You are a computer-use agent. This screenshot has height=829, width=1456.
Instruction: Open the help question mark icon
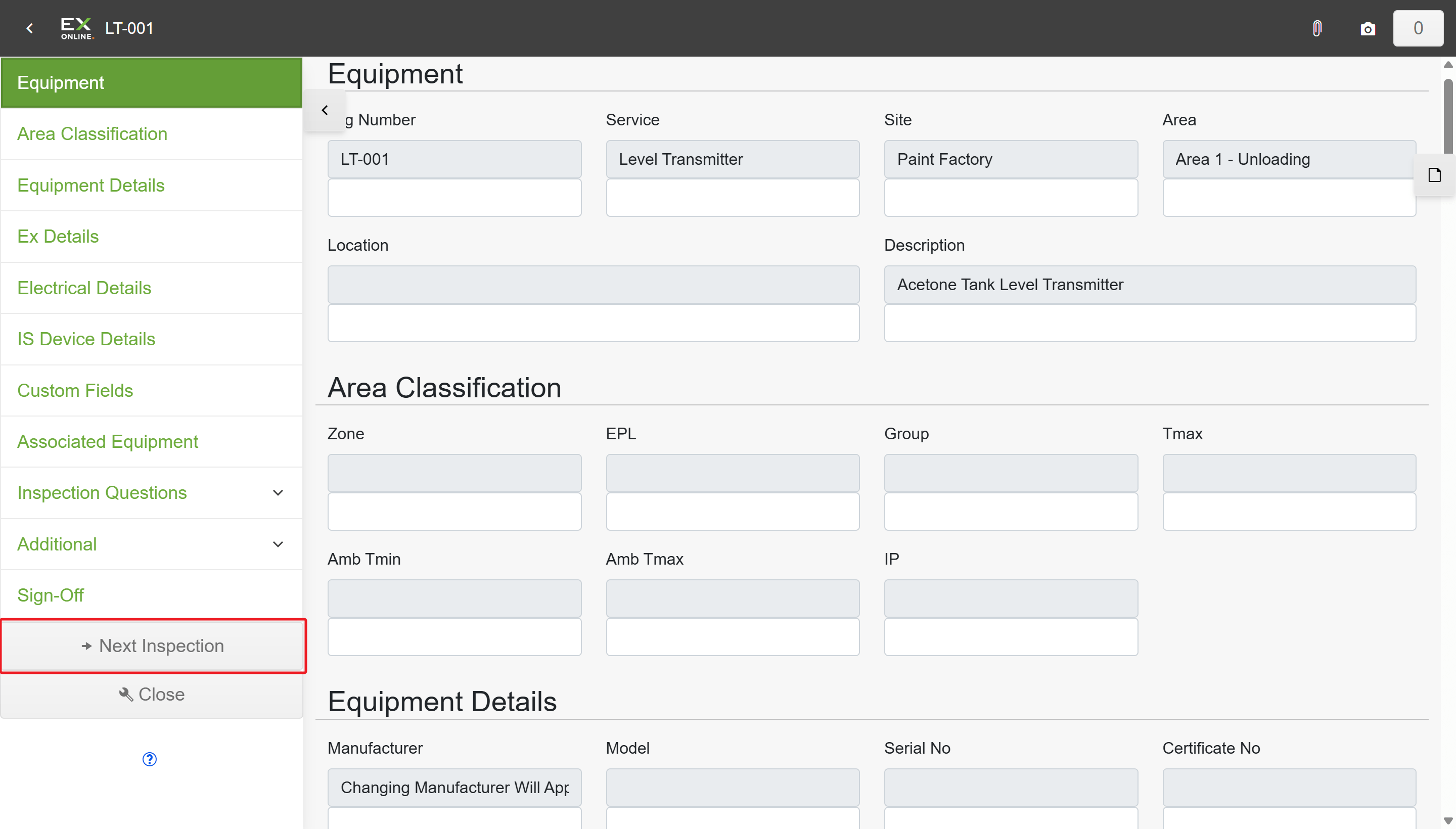click(x=149, y=759)
